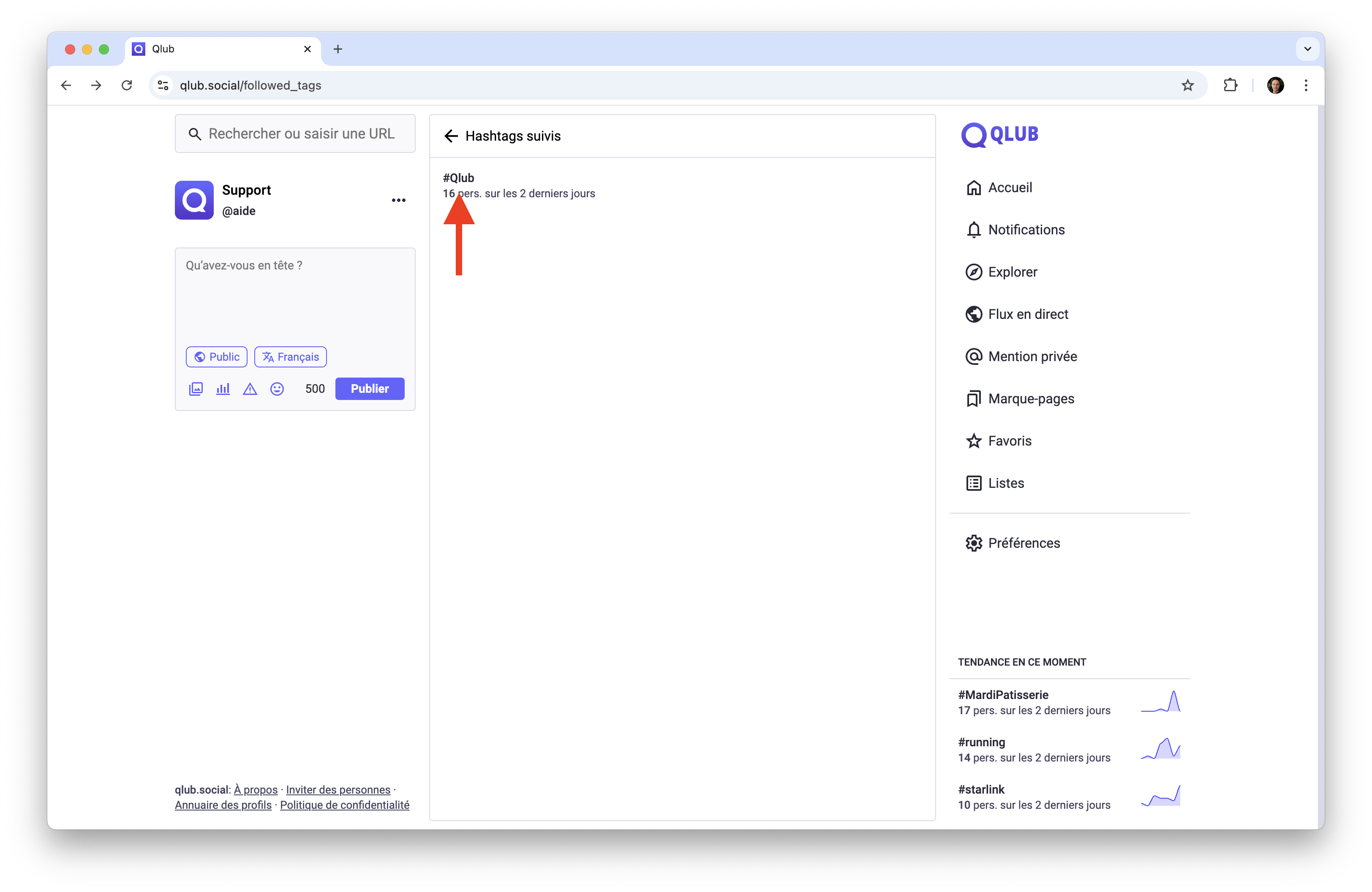The image size is (1372, 892).
Task: Add a poll with the chart icon
Action: pos(223,389)
